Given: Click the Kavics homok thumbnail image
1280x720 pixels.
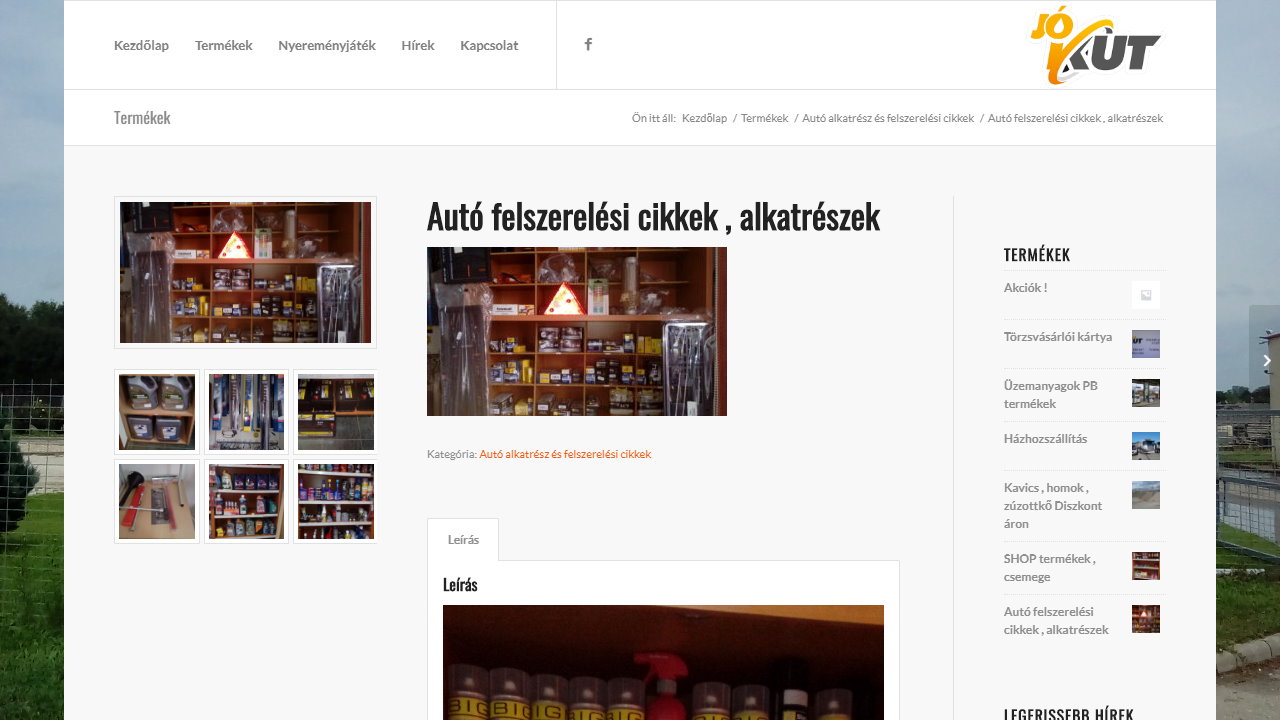Looking at the screenshot, I should (1146, 495).
